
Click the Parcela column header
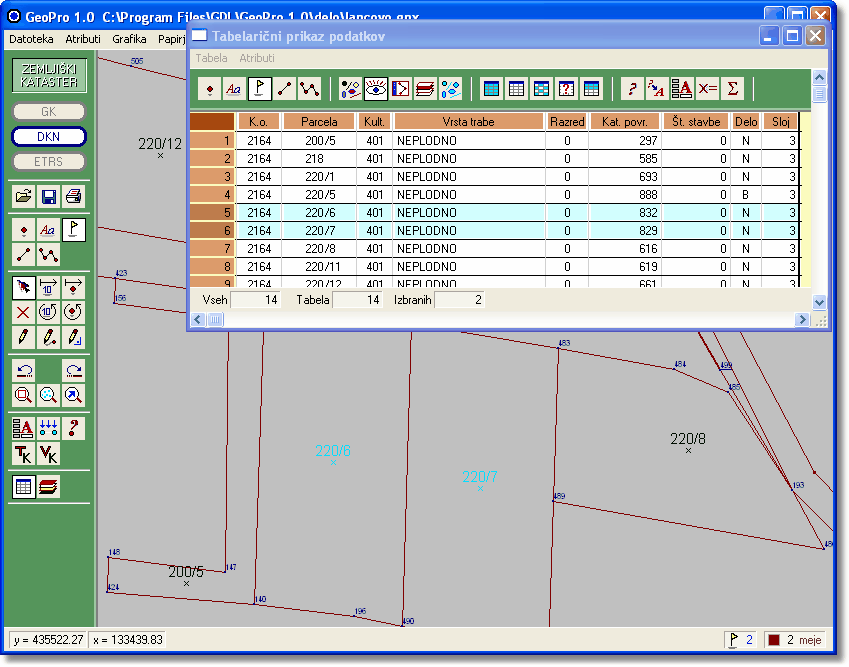pos(319,121)
